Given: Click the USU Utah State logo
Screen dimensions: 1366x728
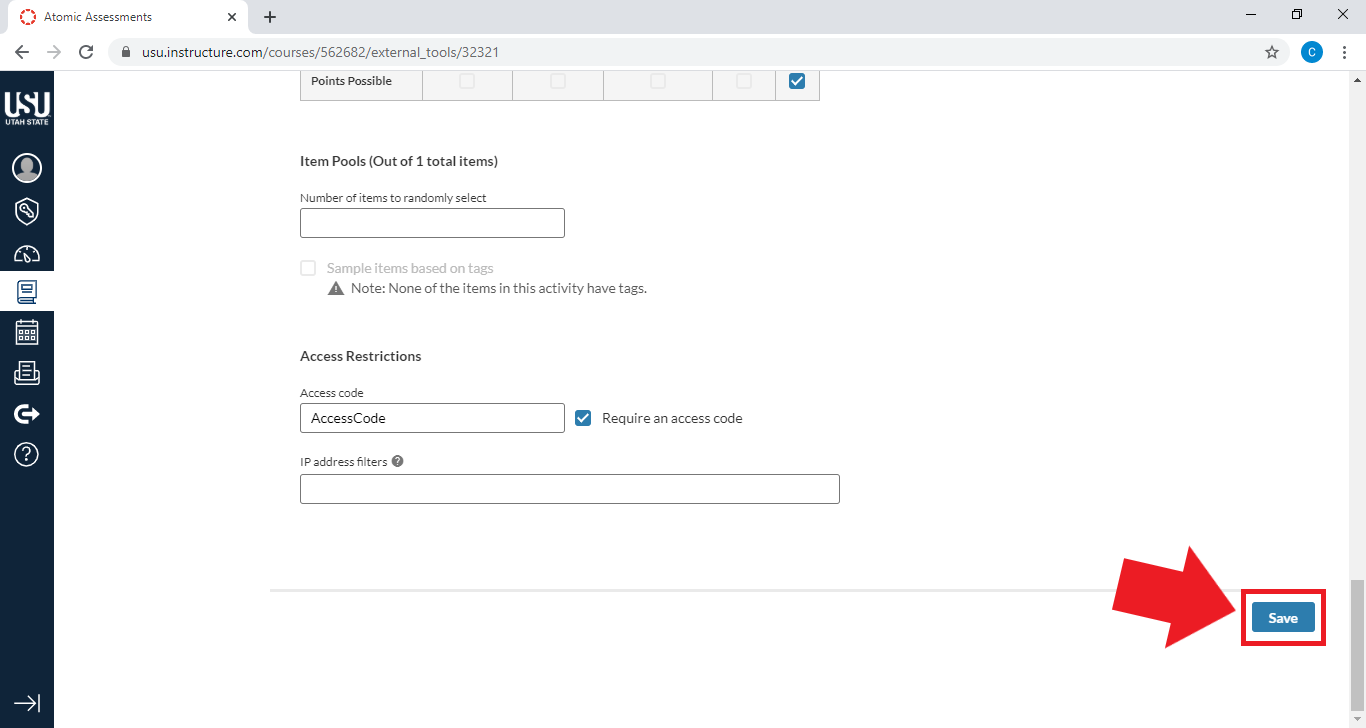Looking at the screenshot, I should (x=27, y=107).
